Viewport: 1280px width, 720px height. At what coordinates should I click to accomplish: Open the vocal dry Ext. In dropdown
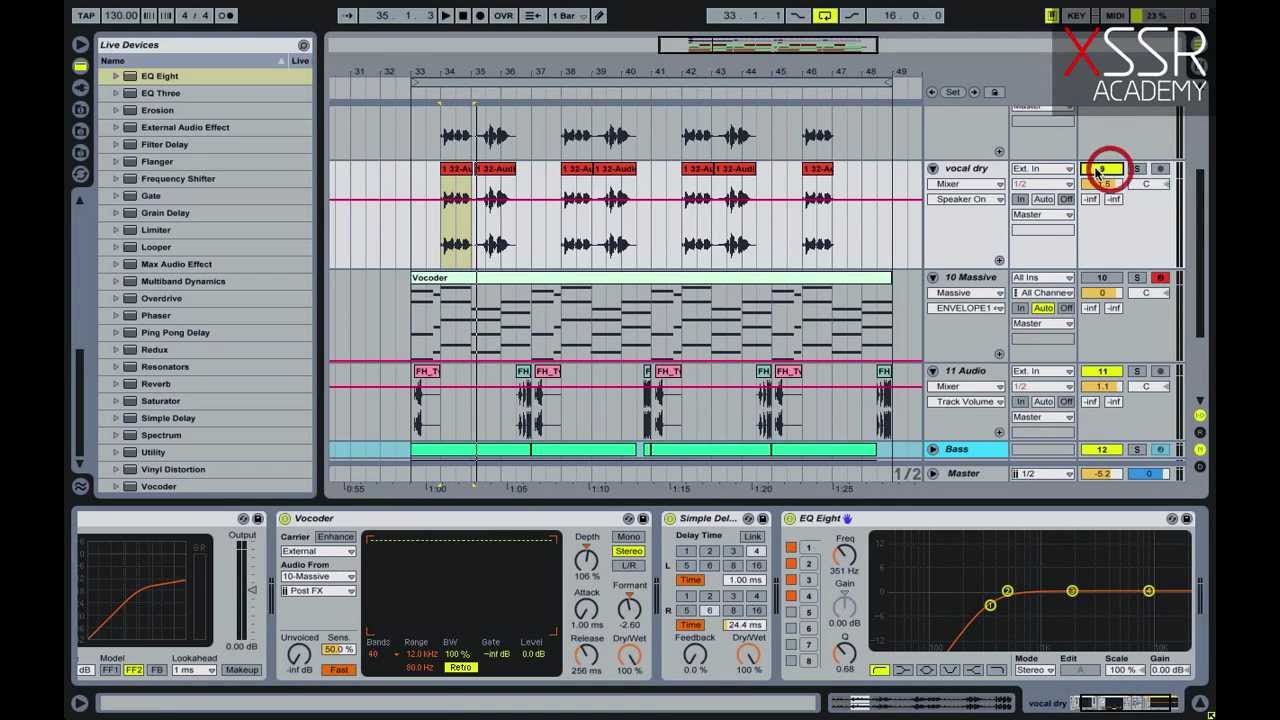1043,169
